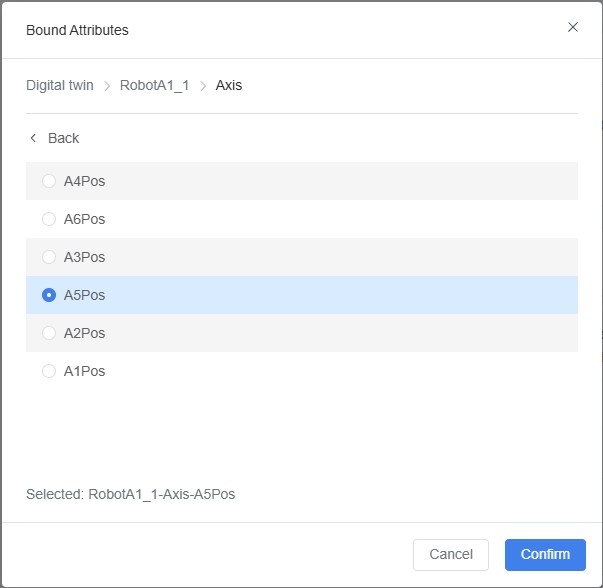
Task: Navigate to RobotA1_1 breadcrumb level
Action: pos(153,85)
